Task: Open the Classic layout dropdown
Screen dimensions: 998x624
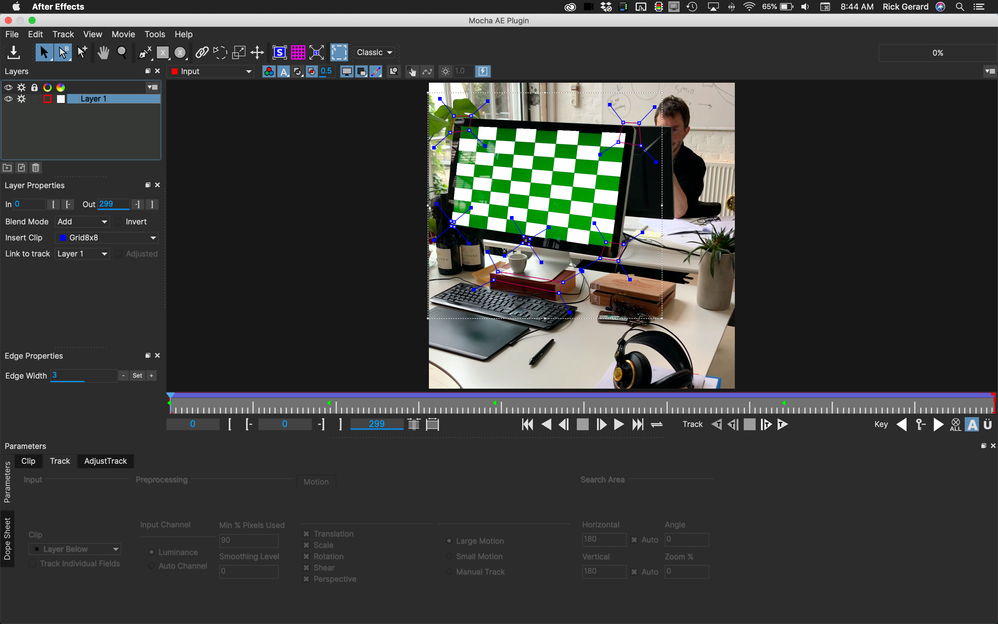Action: [374, 52]
